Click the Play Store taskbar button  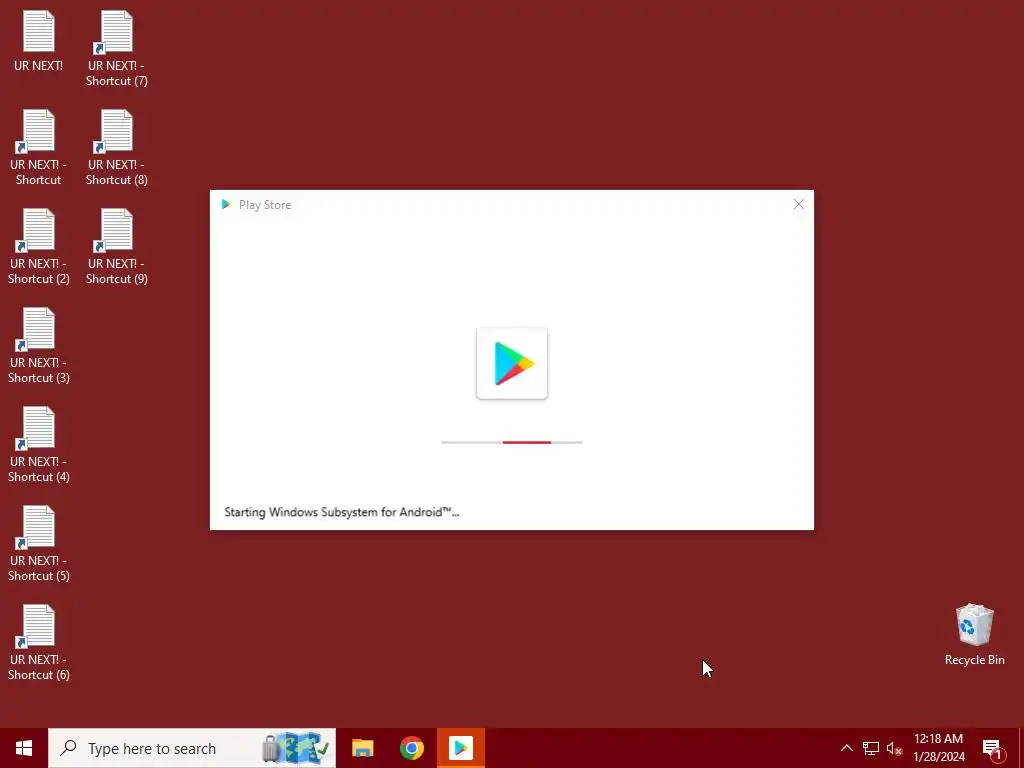pyautogui.click(x=461, y=748)
